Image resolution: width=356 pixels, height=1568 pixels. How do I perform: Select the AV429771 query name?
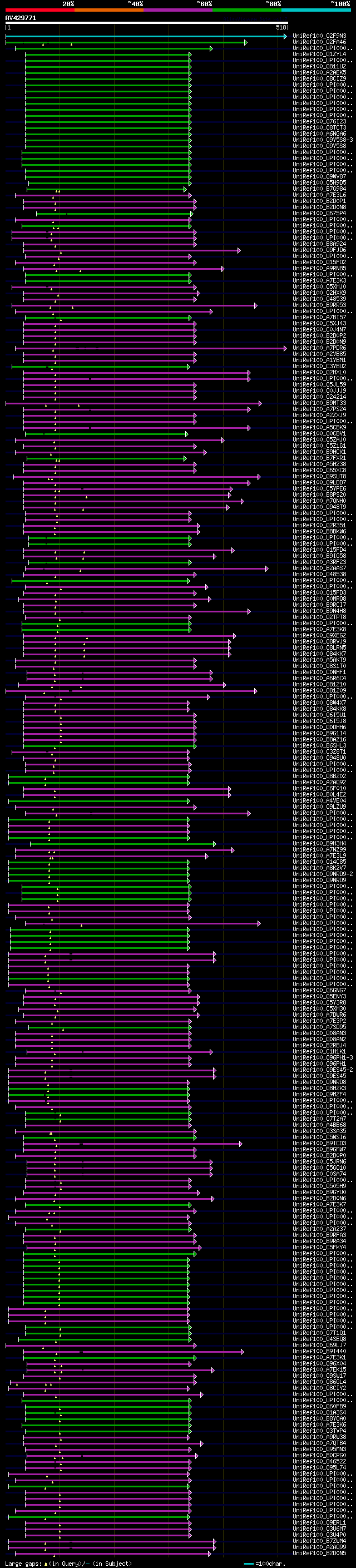(21, 18)
